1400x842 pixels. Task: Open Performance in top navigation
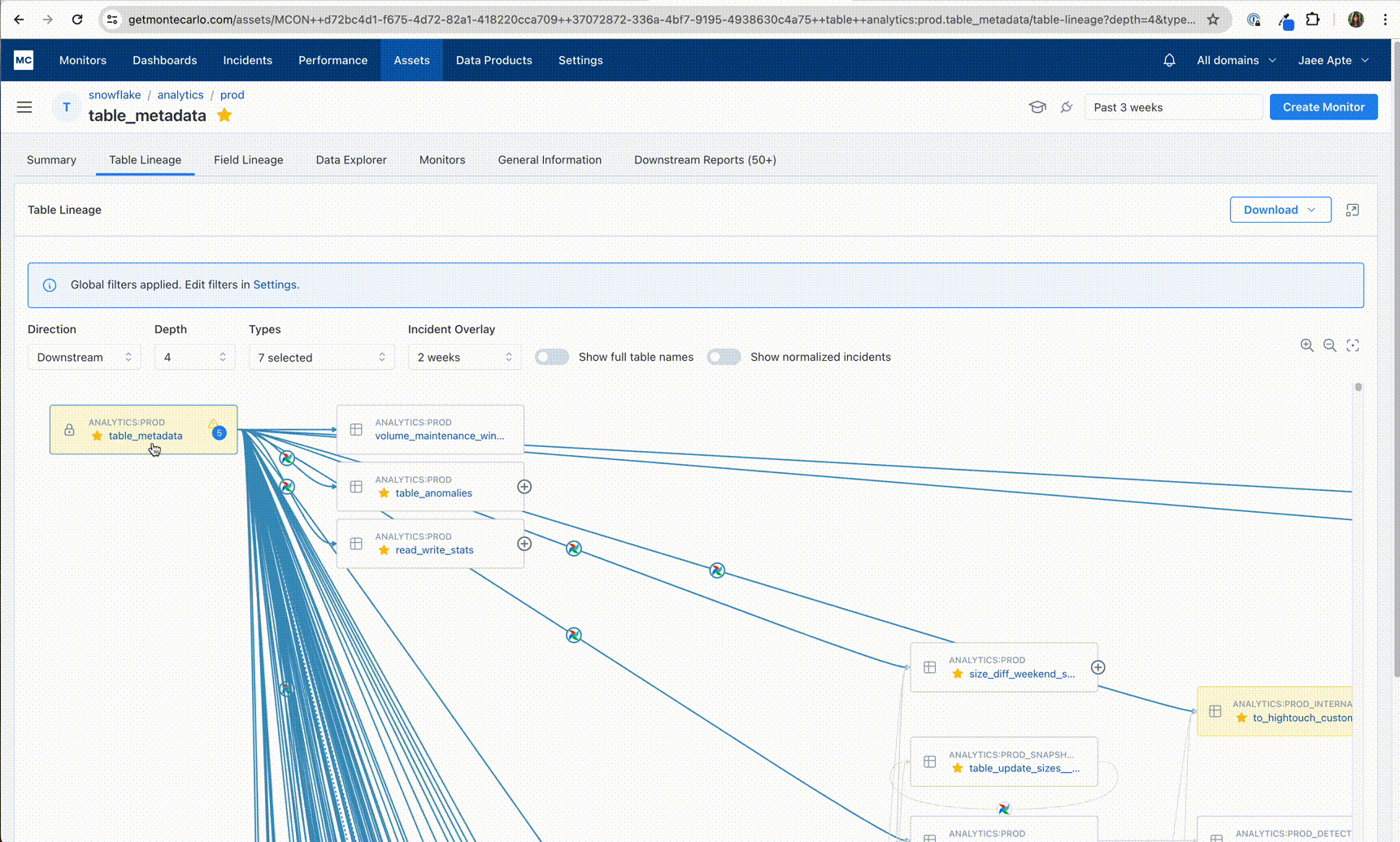(x=333, y=60)
